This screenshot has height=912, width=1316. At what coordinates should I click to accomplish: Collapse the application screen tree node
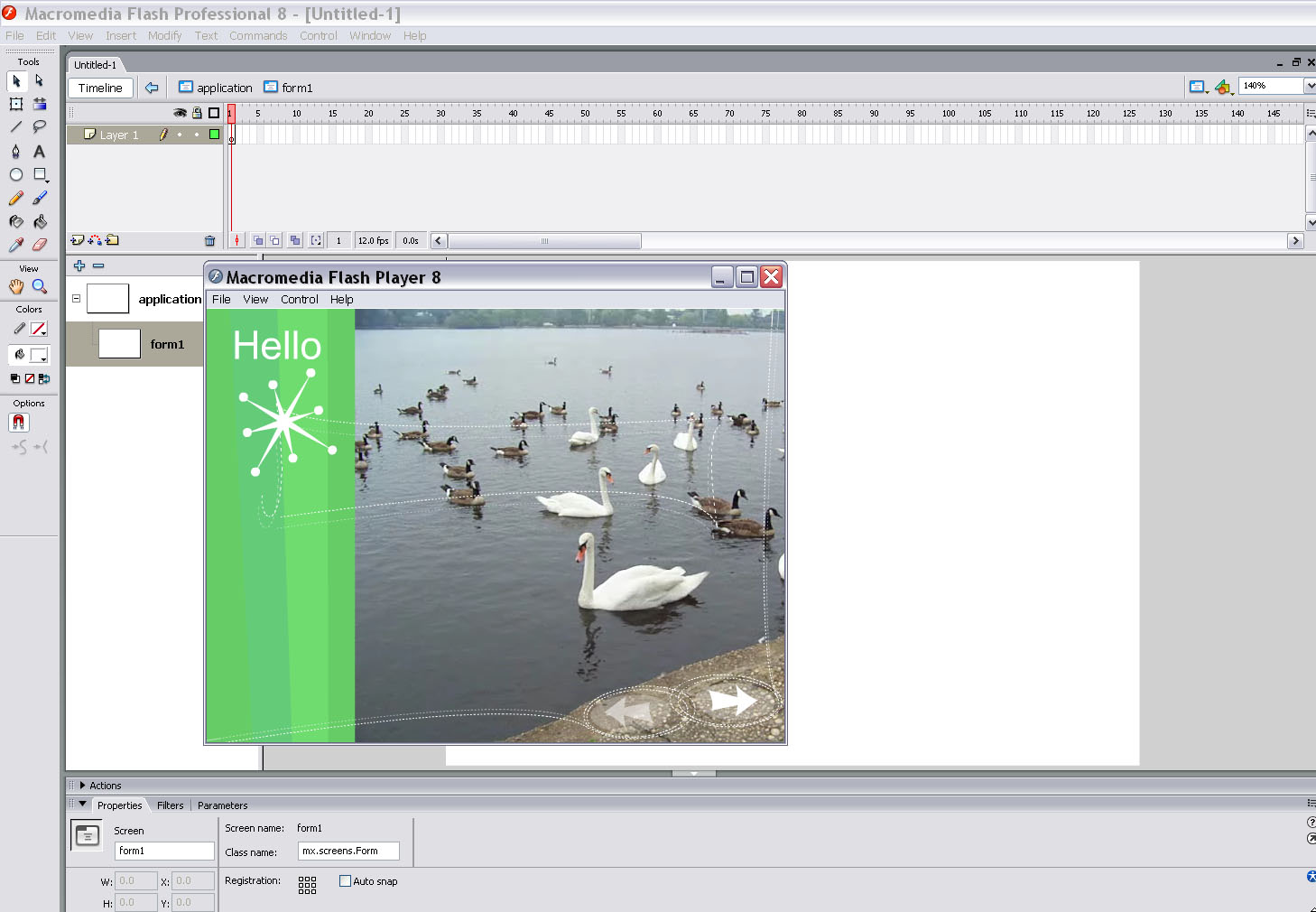pos(77,298)
